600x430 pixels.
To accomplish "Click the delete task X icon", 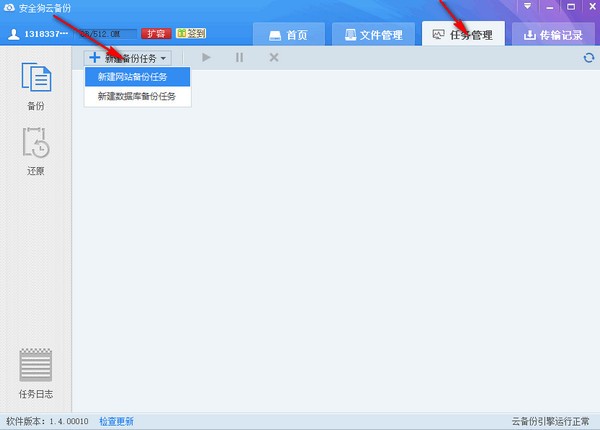I will [273, 58].
